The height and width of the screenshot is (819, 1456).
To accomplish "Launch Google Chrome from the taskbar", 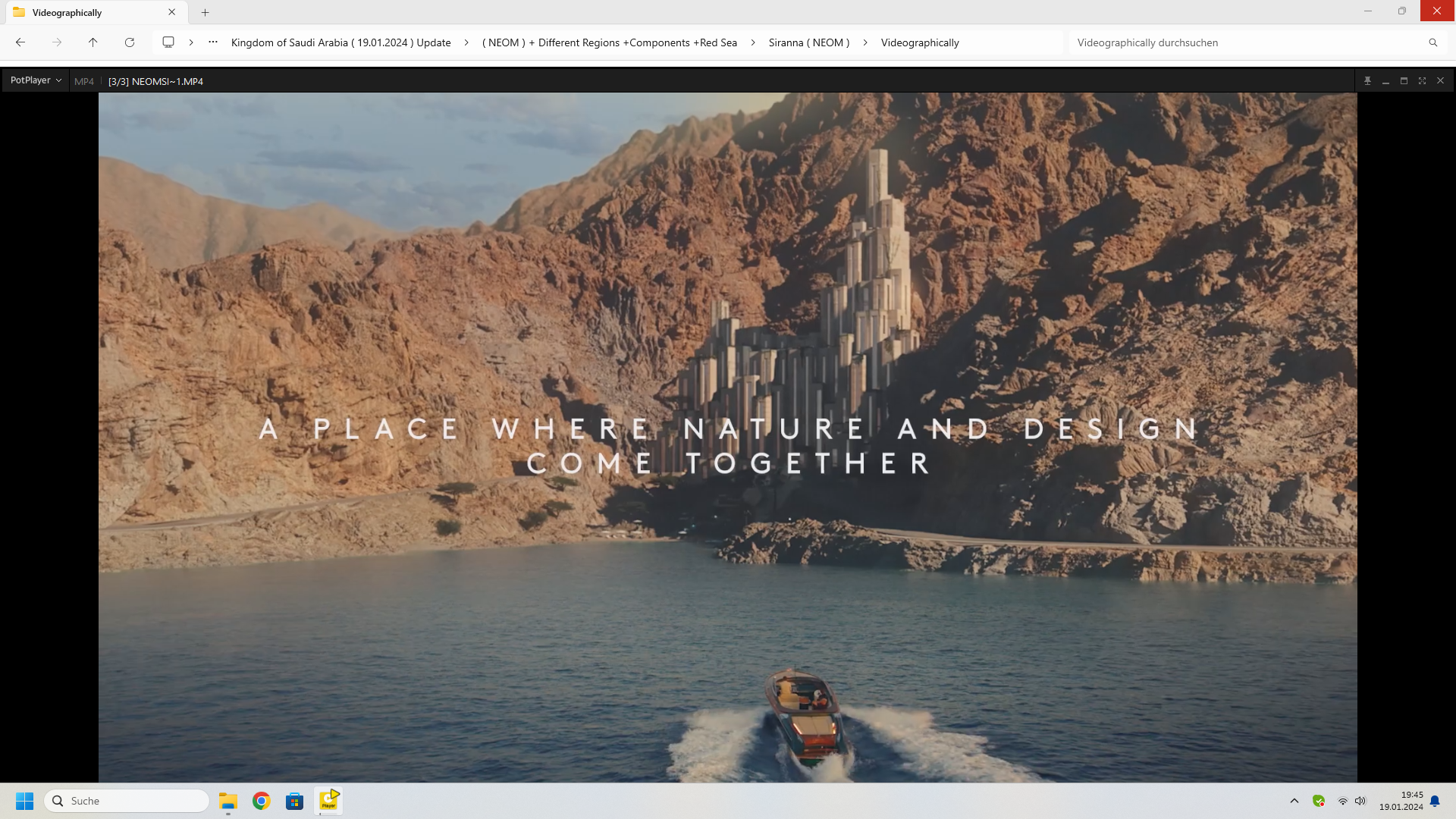I will coord(262,801).
